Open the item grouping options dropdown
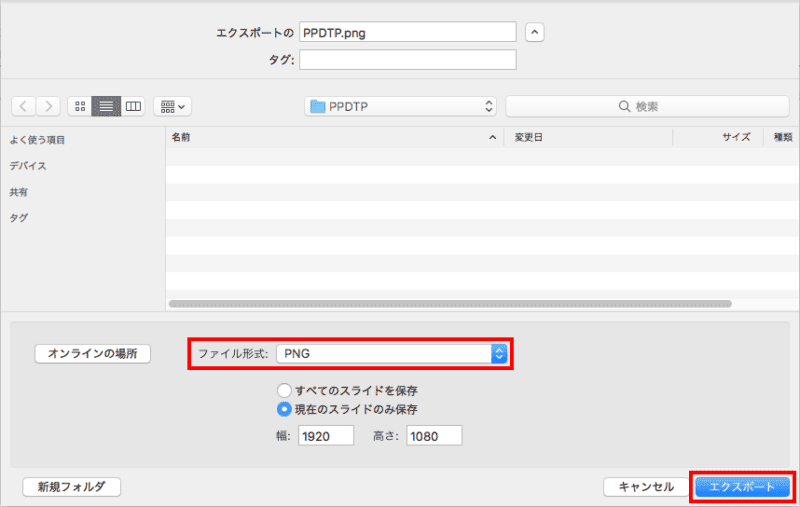This screenshot has width=800, height=507. (x=172, y=106)
